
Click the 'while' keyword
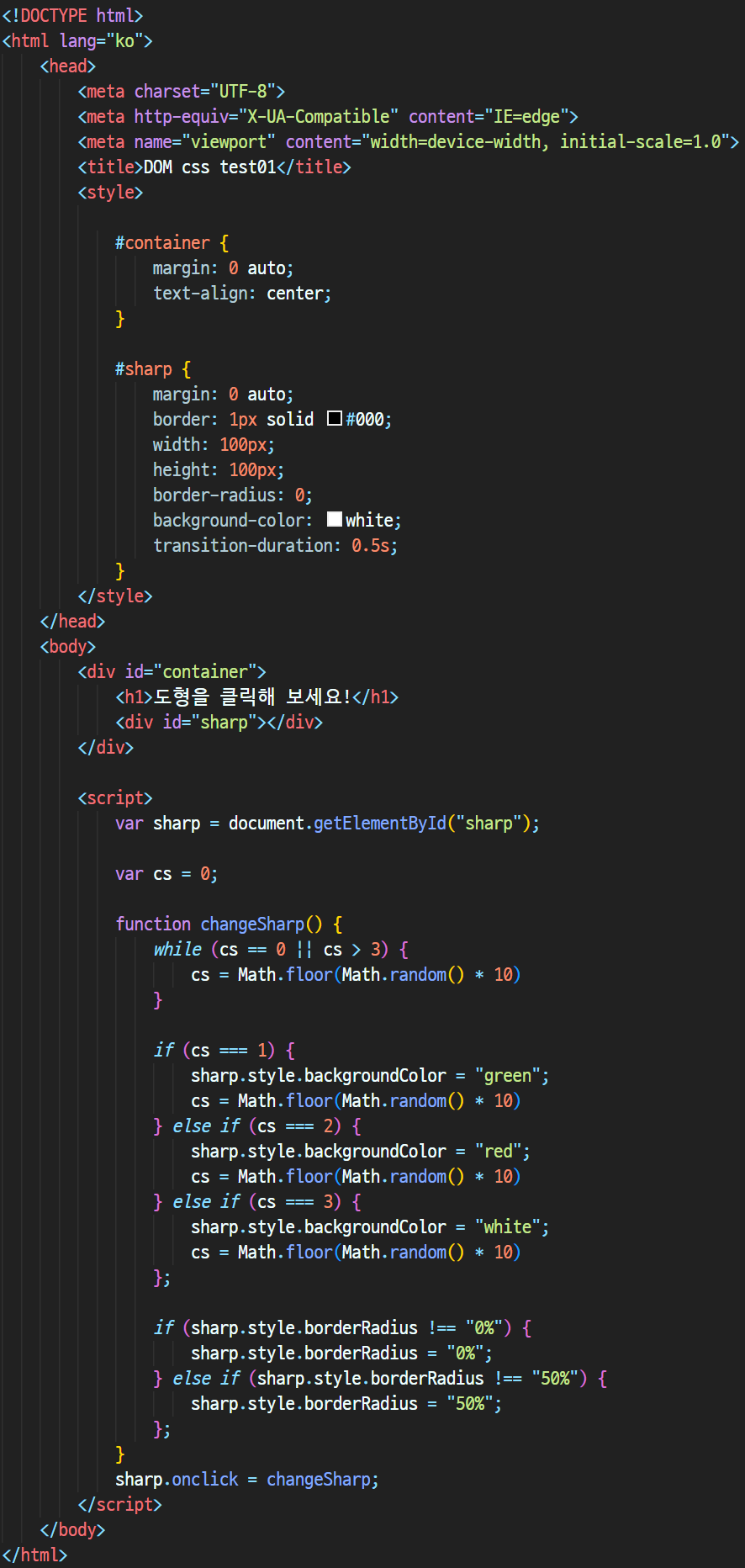click(177, 949)
